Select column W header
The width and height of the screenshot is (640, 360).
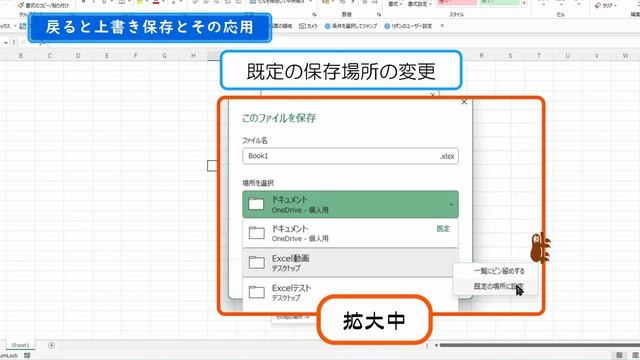tap(625, 56)
